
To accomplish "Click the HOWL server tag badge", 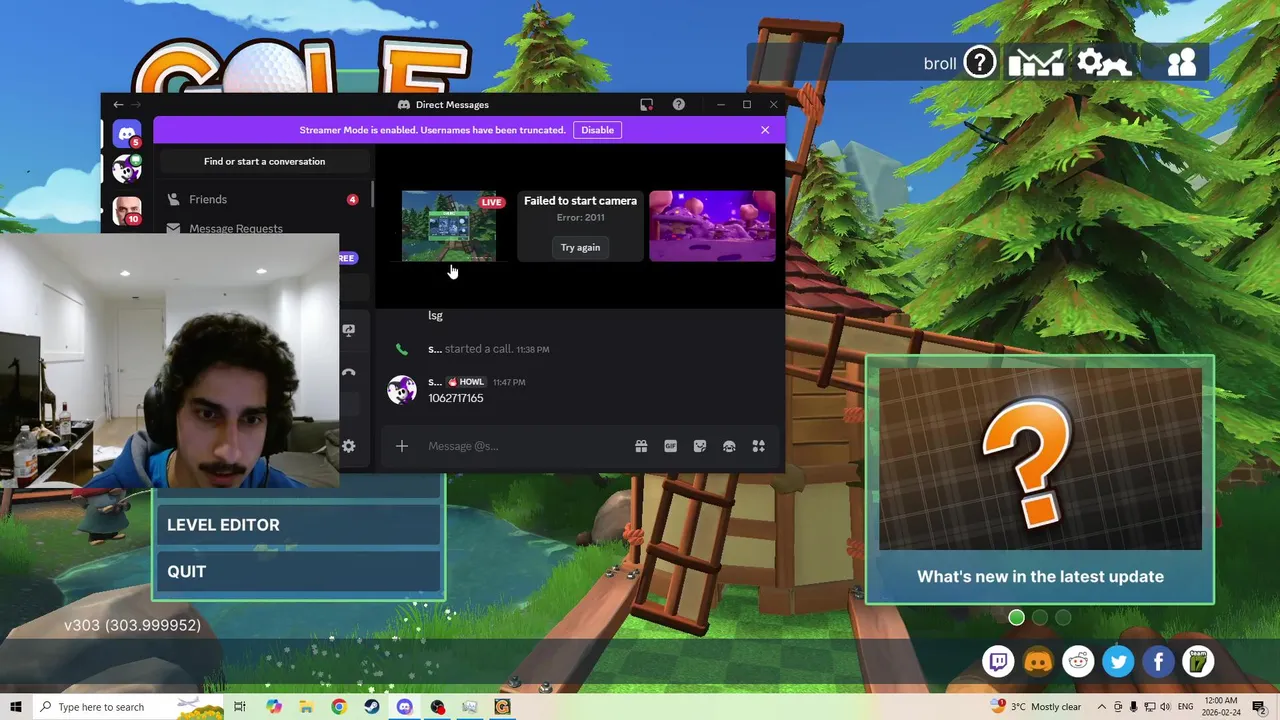I will pyautogui.click(x=466, y=382).
